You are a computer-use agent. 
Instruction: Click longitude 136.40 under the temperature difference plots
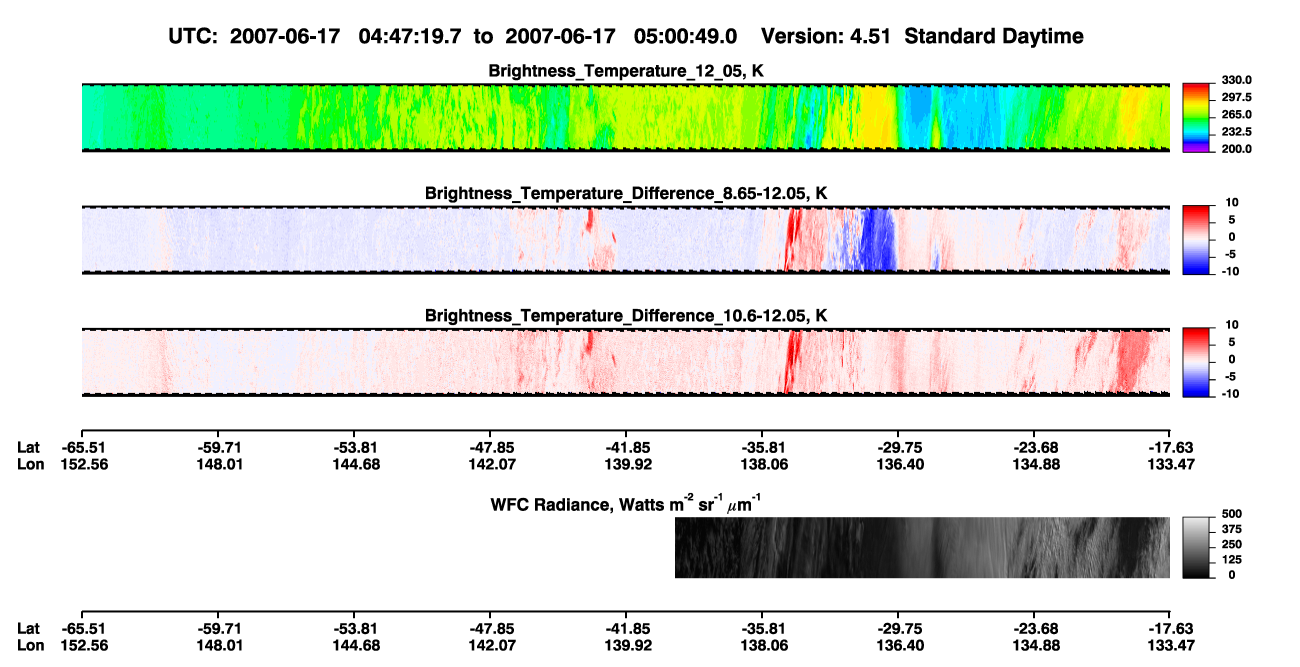click(898, 464)
